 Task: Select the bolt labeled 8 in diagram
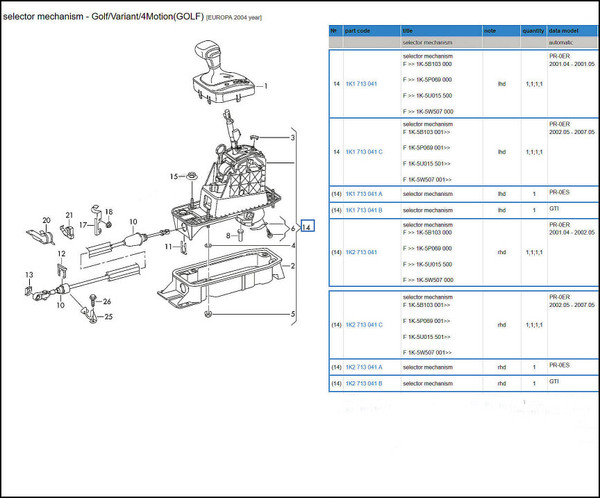[x=240, y=237]
